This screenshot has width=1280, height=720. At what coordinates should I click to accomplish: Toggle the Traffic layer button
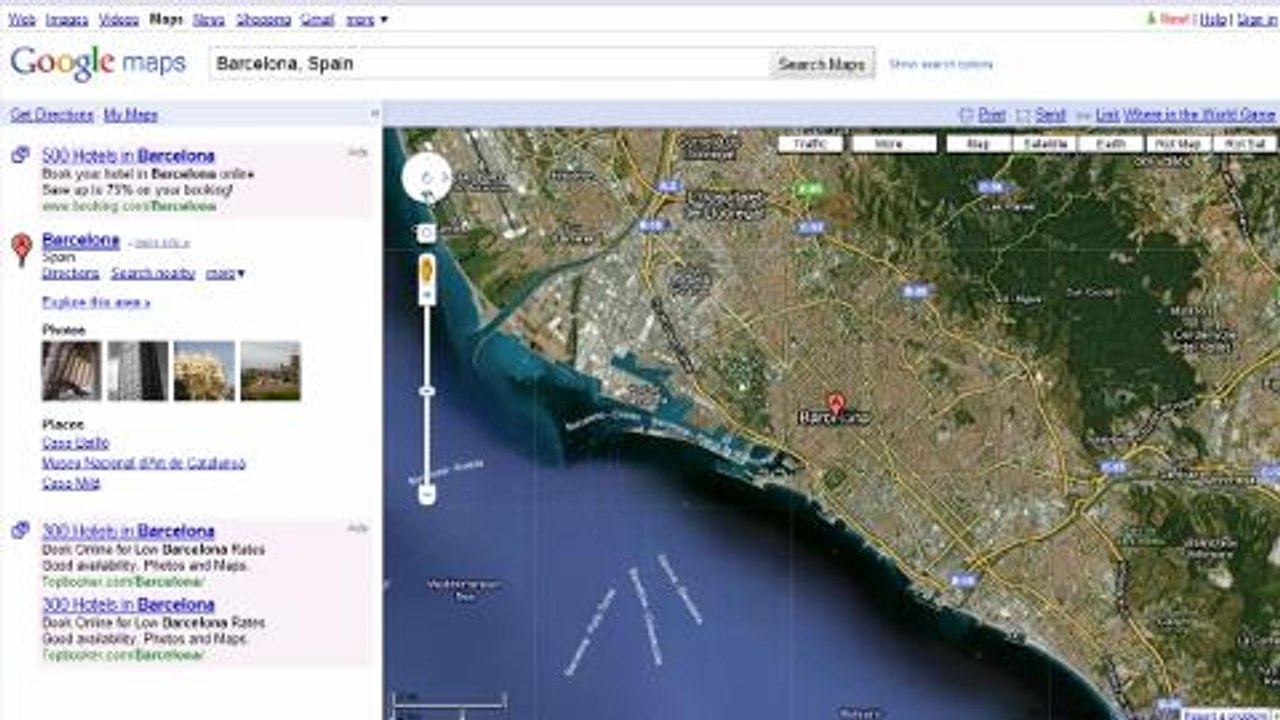click(x=810, y=144)
